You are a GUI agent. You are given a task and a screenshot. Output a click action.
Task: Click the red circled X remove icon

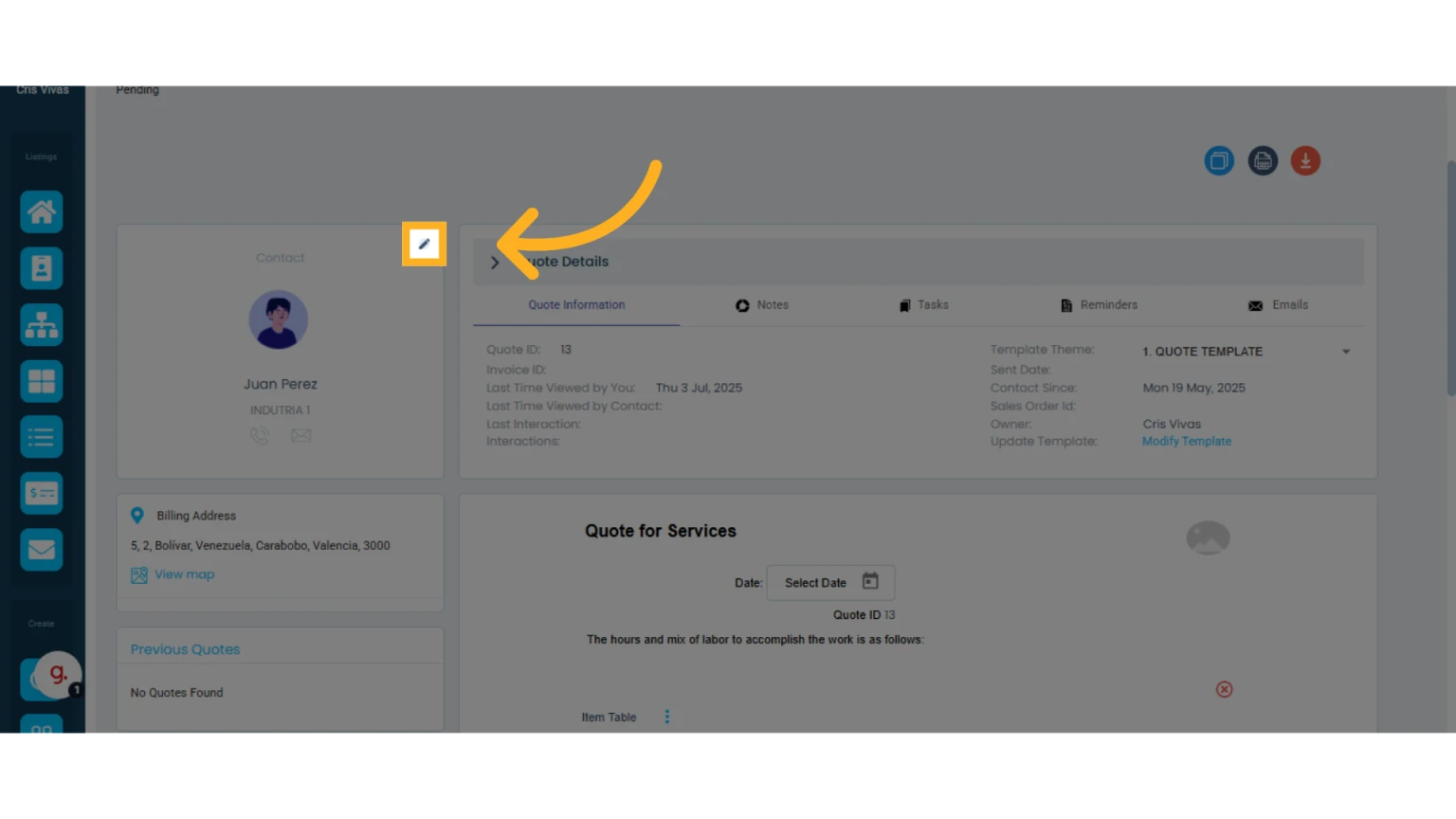point(1224,689)
